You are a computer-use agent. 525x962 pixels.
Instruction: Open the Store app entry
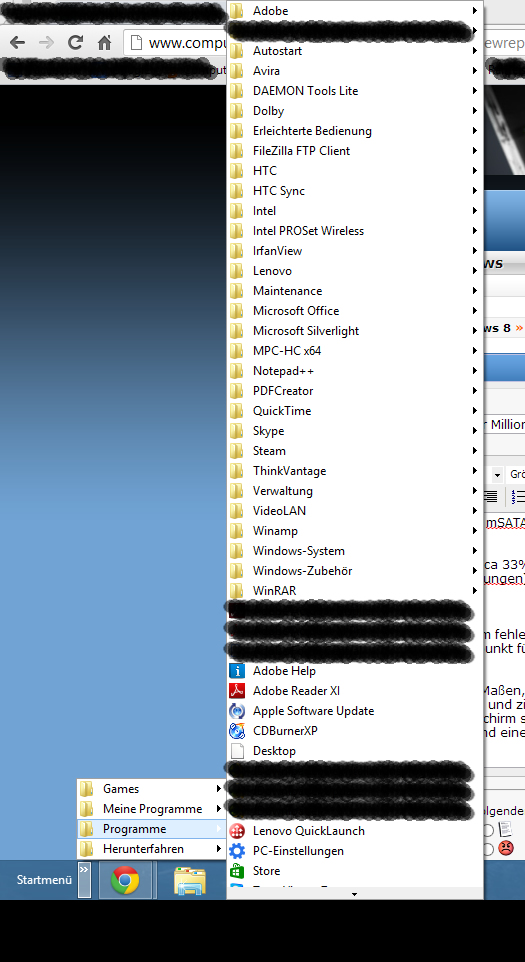click(x=355, y=871)
